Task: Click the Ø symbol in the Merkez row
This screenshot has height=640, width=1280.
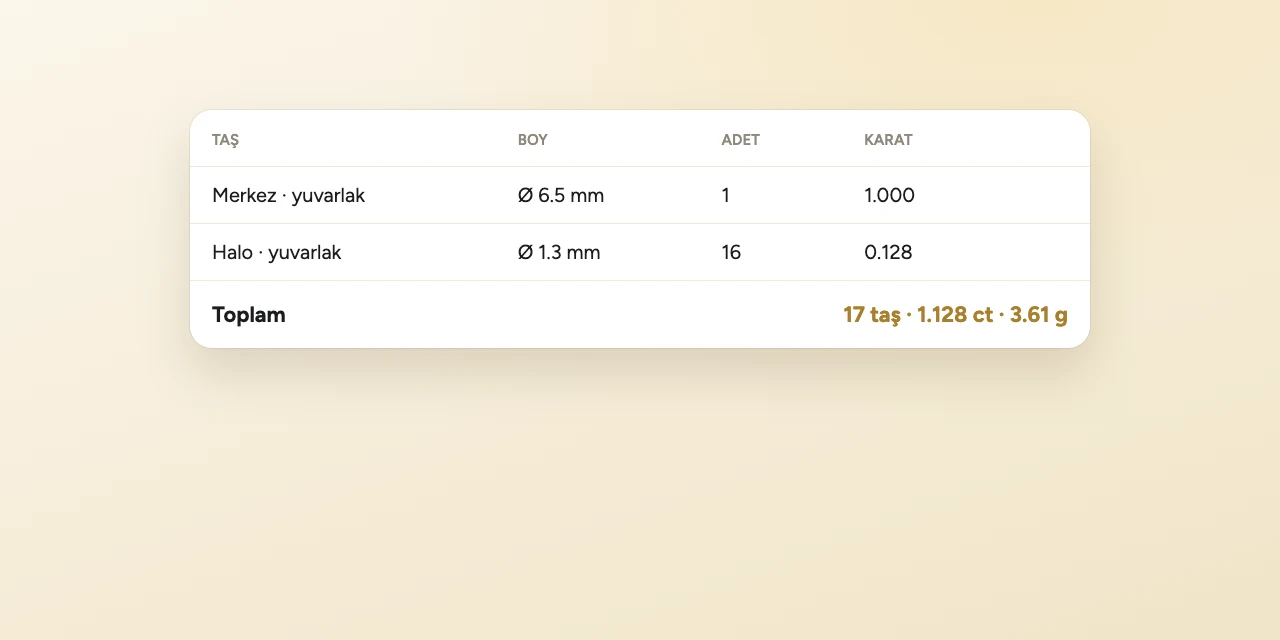Action: [x=525, y=196]
